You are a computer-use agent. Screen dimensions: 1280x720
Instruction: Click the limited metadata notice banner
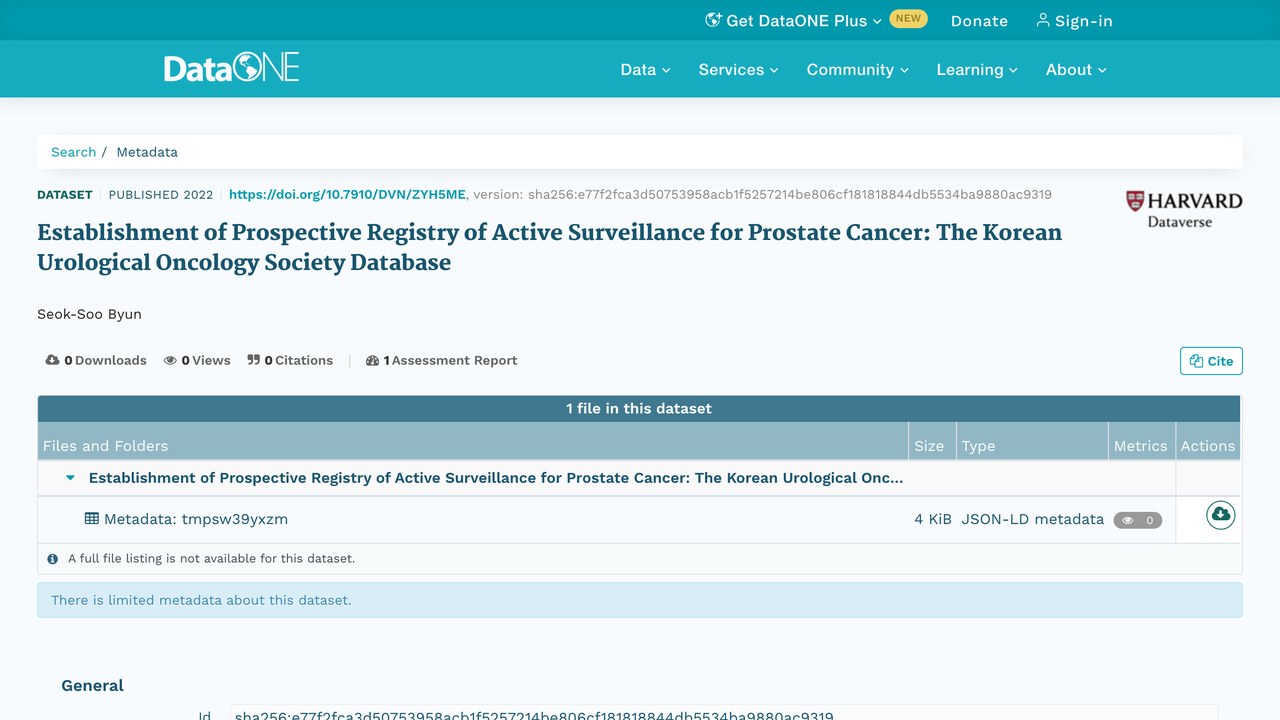click(x=640, y=600)
